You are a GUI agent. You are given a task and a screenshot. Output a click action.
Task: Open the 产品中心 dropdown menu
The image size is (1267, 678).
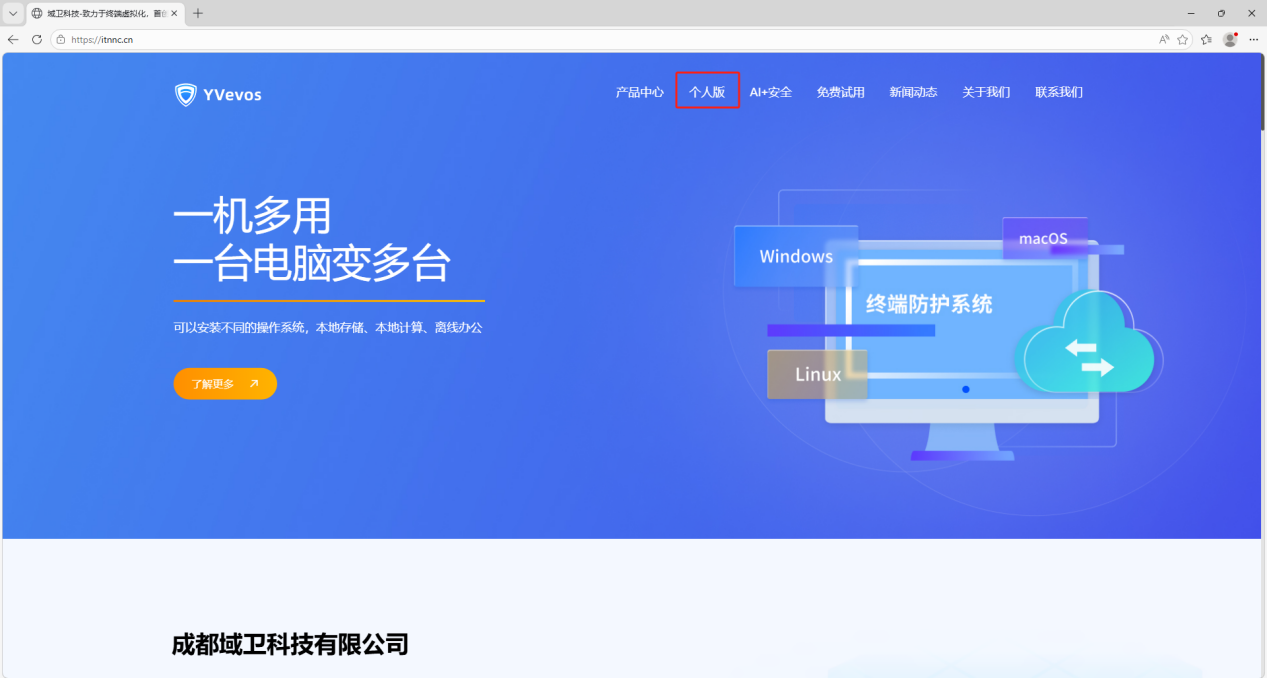(639, 91)
